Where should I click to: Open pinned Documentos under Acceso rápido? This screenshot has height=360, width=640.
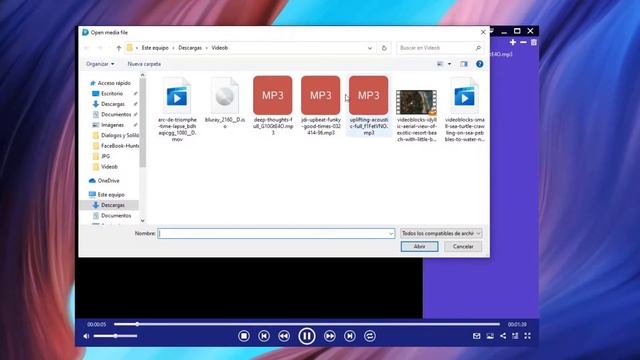(116, 114)
